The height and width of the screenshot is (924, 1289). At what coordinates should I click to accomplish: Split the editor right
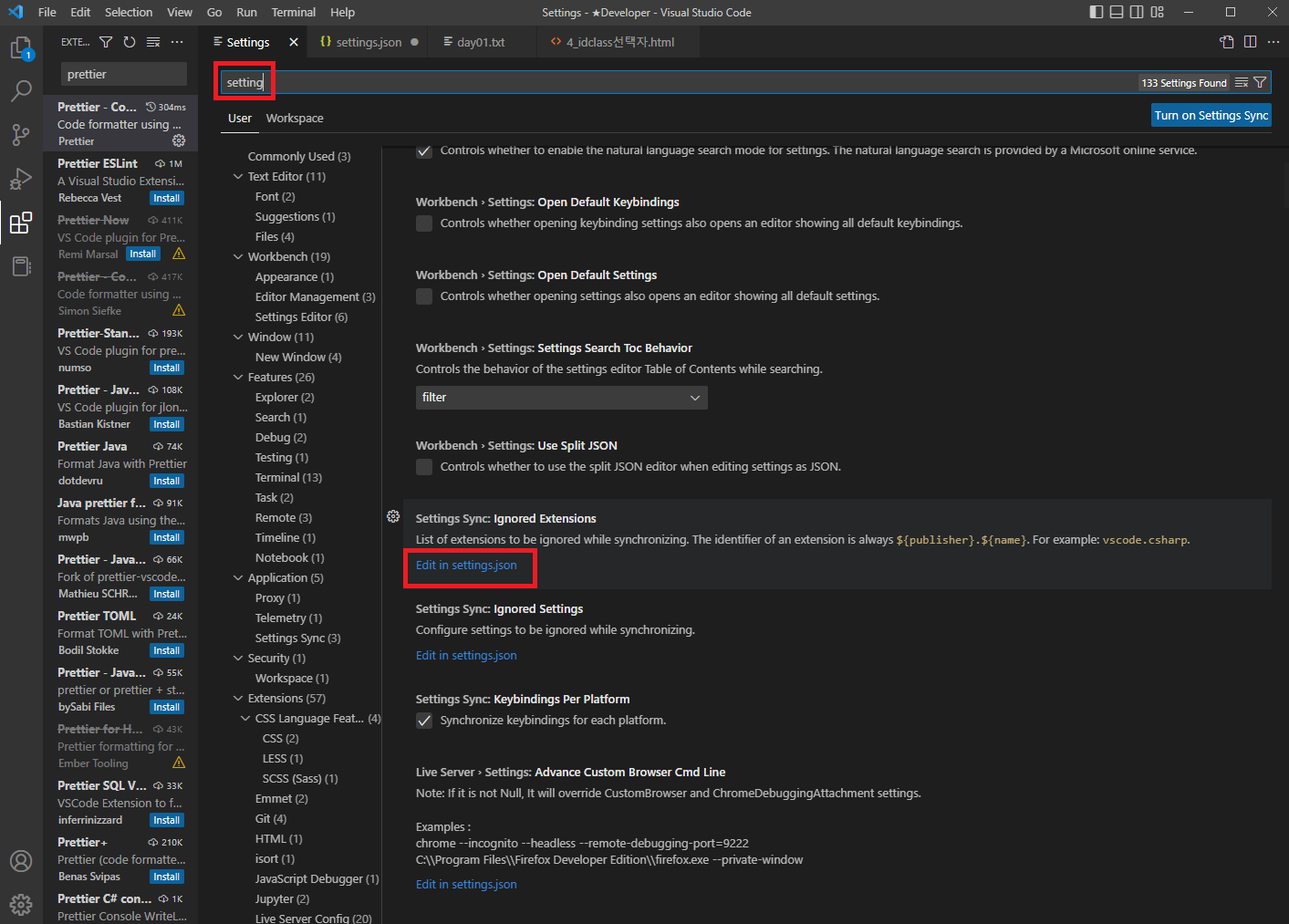point(1251,42)
